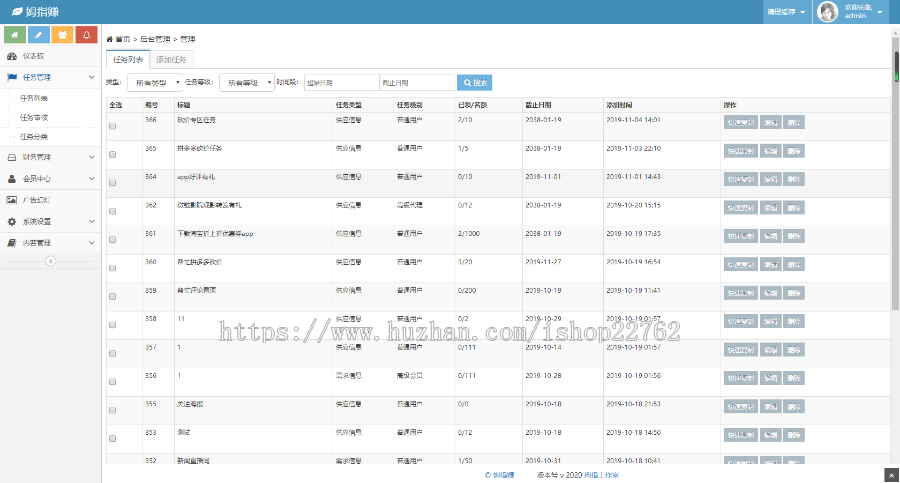Click the blue pencil edit shortcut icon
The width and height of the screenshot is (900, 483).
tap(38, 35)
